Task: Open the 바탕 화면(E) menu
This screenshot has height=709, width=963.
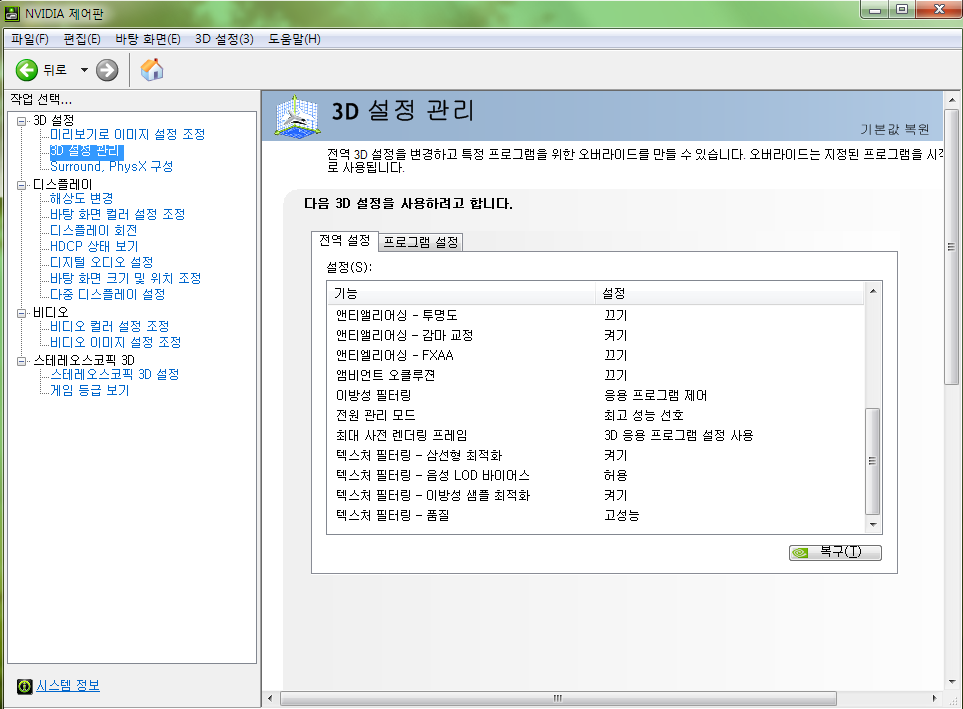Action: coord(147,39)
